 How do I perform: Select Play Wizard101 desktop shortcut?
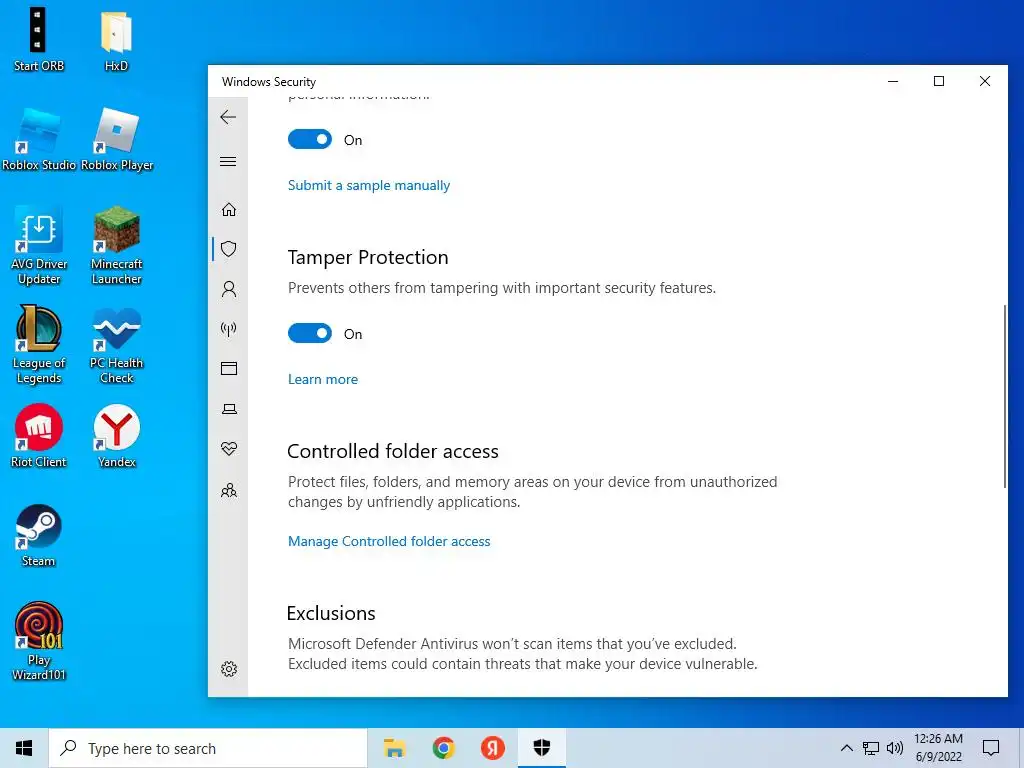[x=39, y=641]
